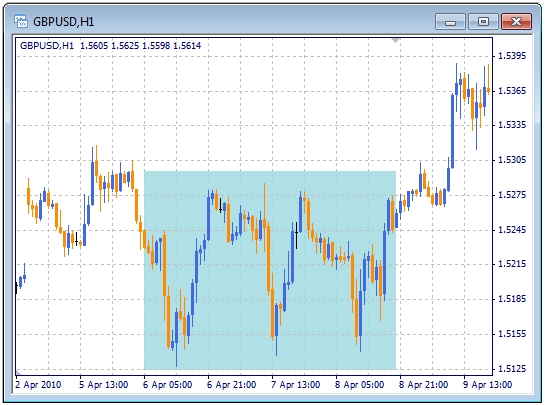Click the 8 Apr 21:00 time label
Viewport: 546px width, 405px height.
[x=423, y=385]
